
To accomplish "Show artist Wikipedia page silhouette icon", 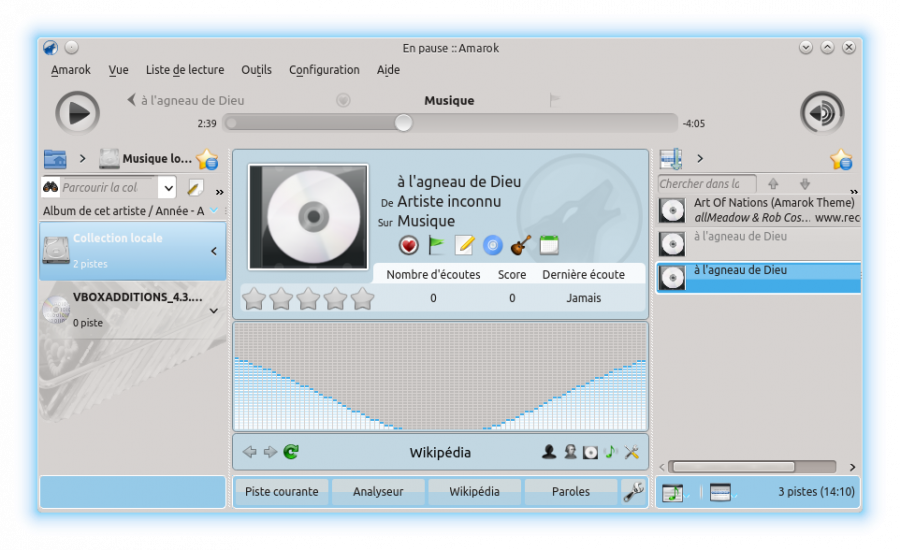I will click(x=549, y=452).
